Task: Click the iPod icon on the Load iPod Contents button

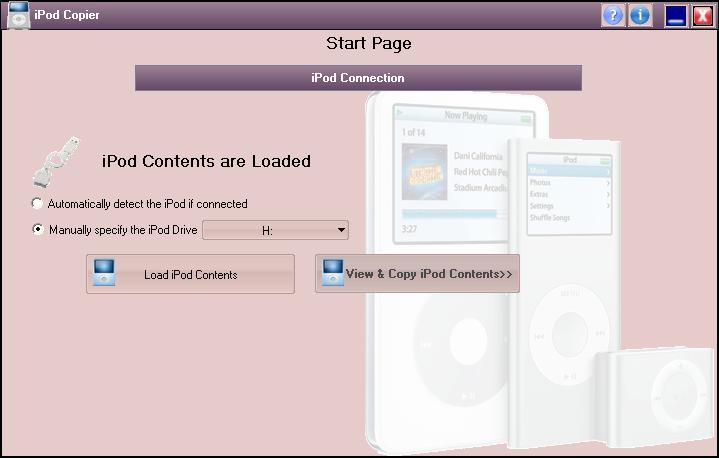Action: tap(104, 273)
